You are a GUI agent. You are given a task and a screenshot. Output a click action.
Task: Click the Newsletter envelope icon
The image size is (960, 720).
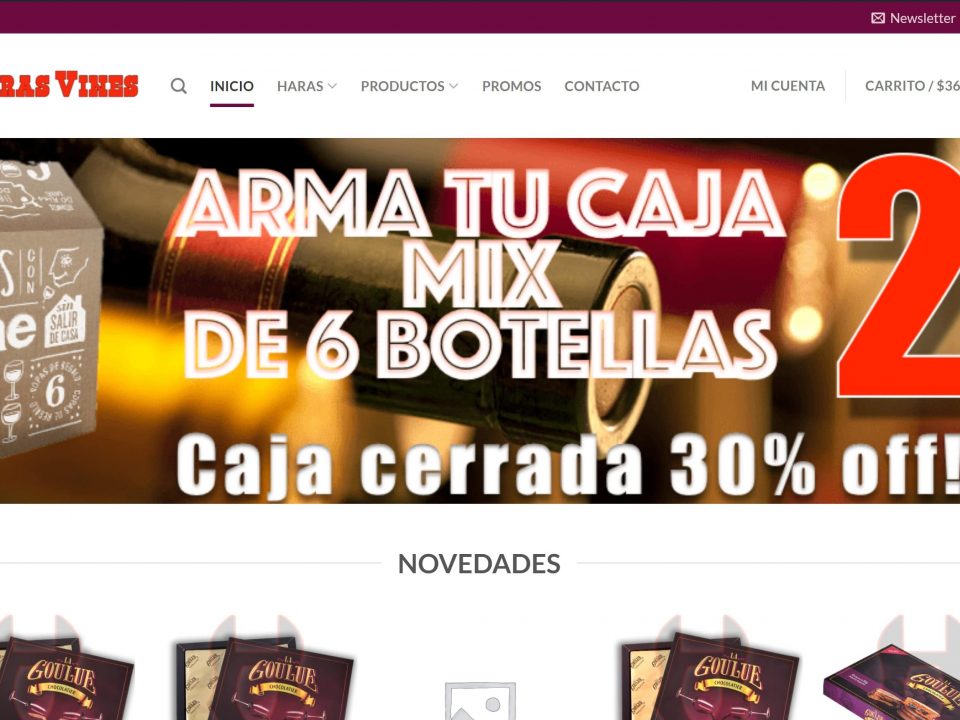click(x=877, y=18)
